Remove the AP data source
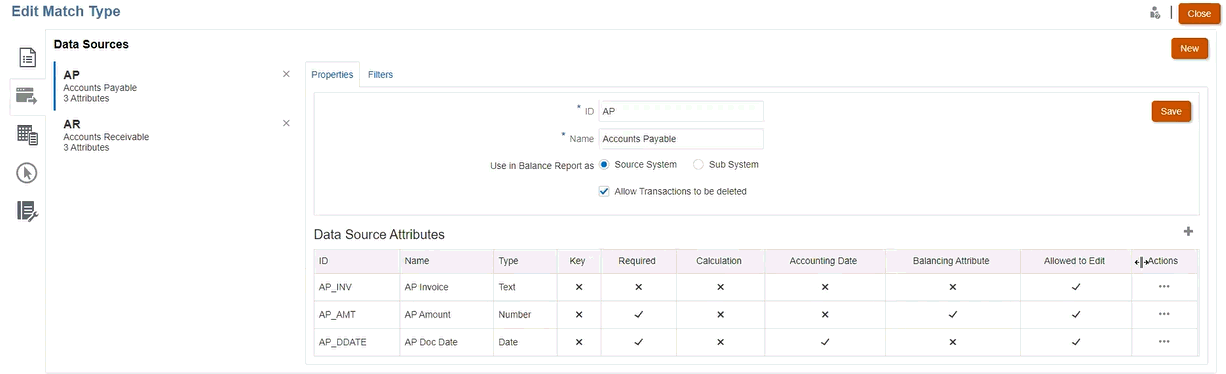 [286, 74]
